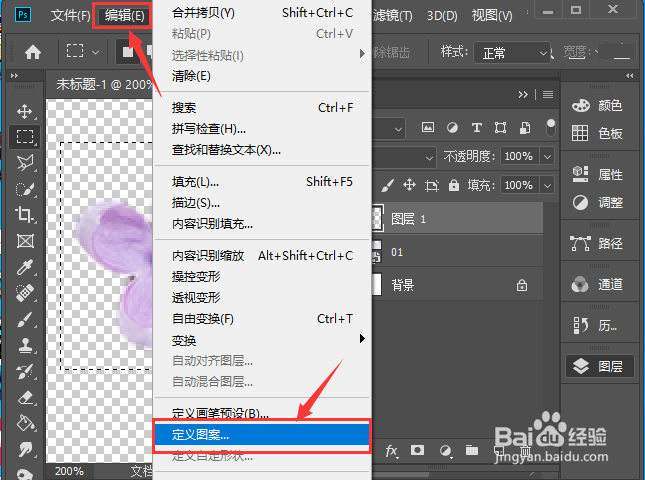This screenshot has height=480, width=645.
Task: Select the Rectangular Marquee tool in the tool strip
Action: (x=25, y=137)
